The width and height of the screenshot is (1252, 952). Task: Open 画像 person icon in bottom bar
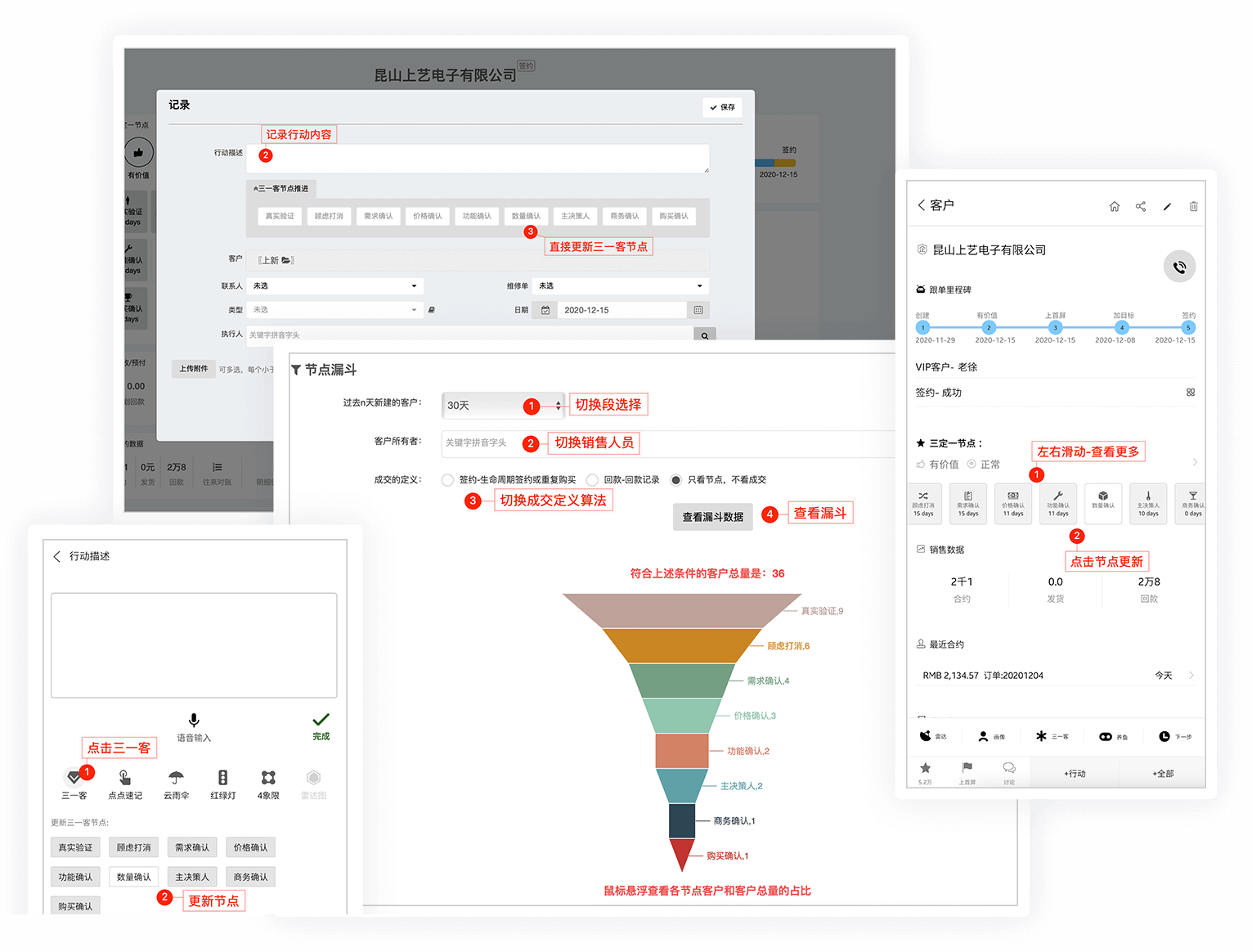(x=983, y=736)
